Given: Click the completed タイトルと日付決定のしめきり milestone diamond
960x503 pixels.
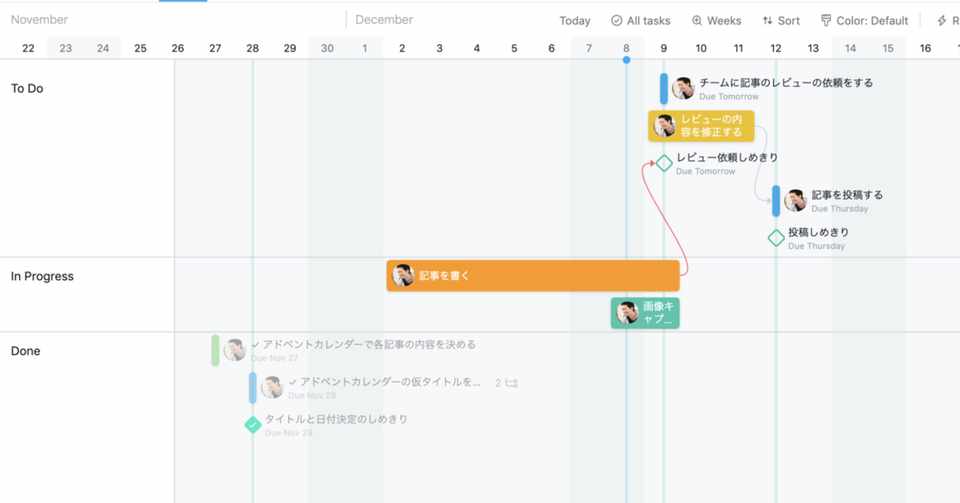Looking at the screenshot, I should tap(253, 424).
